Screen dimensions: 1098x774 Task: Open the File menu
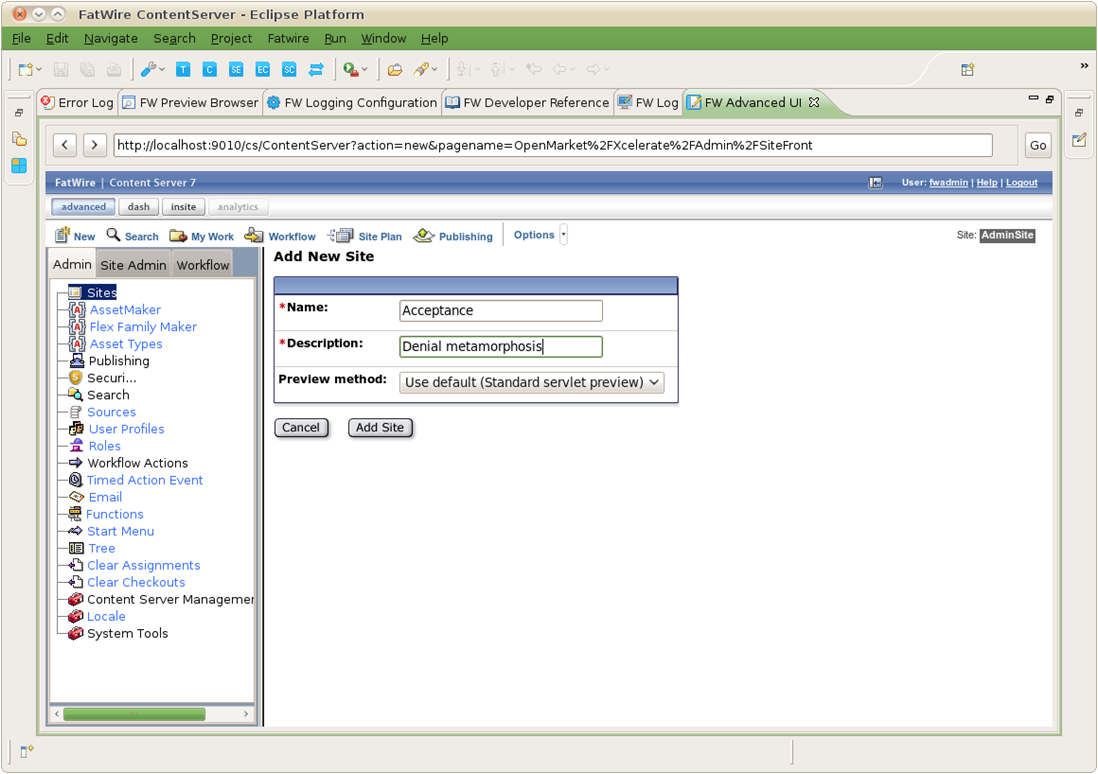(21, 39)
